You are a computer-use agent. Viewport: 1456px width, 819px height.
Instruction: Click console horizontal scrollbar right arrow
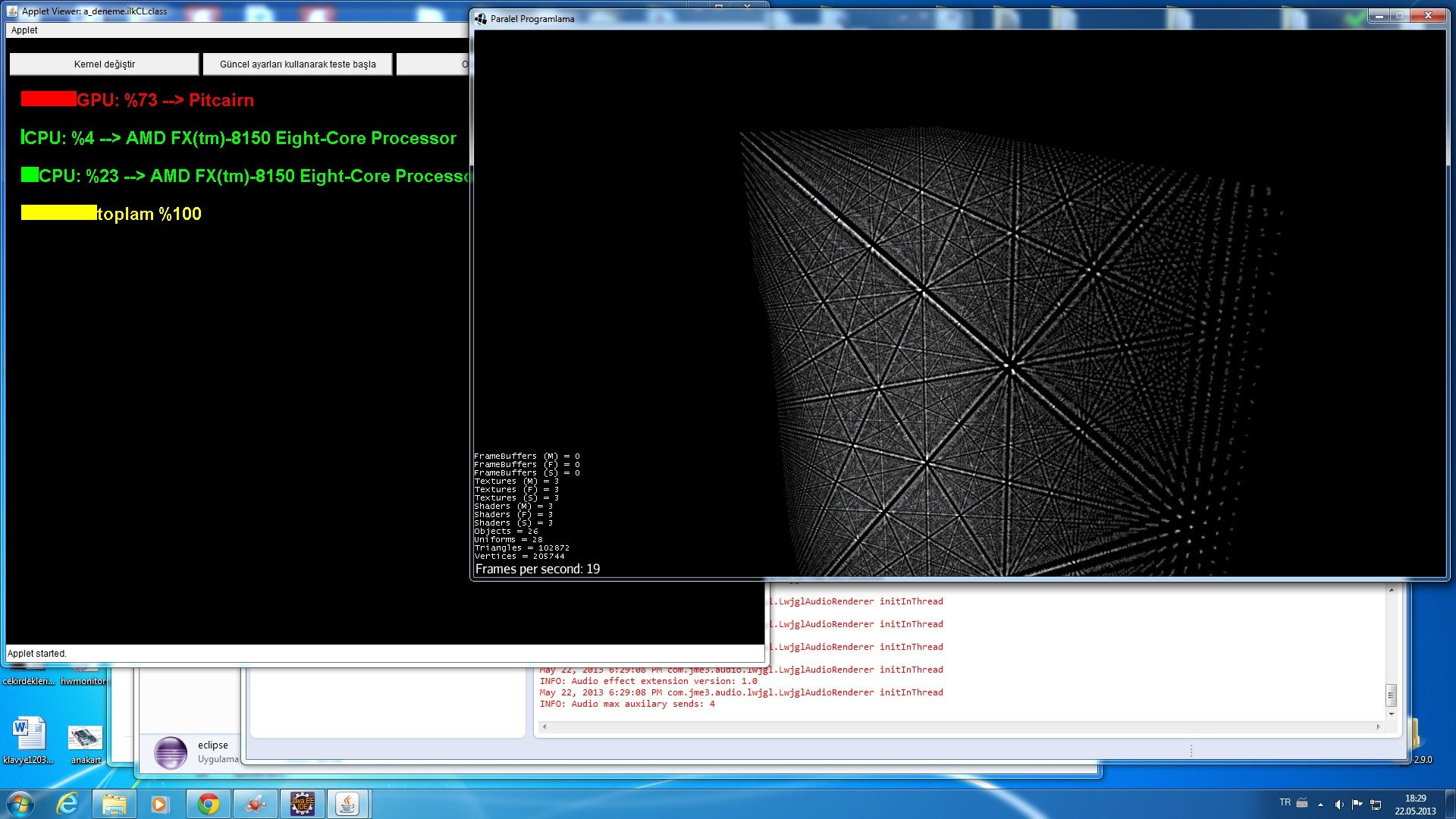pos(1378,726)
